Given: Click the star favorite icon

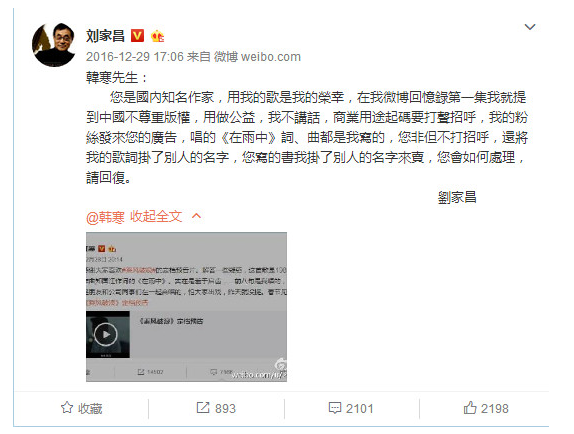Looking at the screenshot, I should (67, 408).
